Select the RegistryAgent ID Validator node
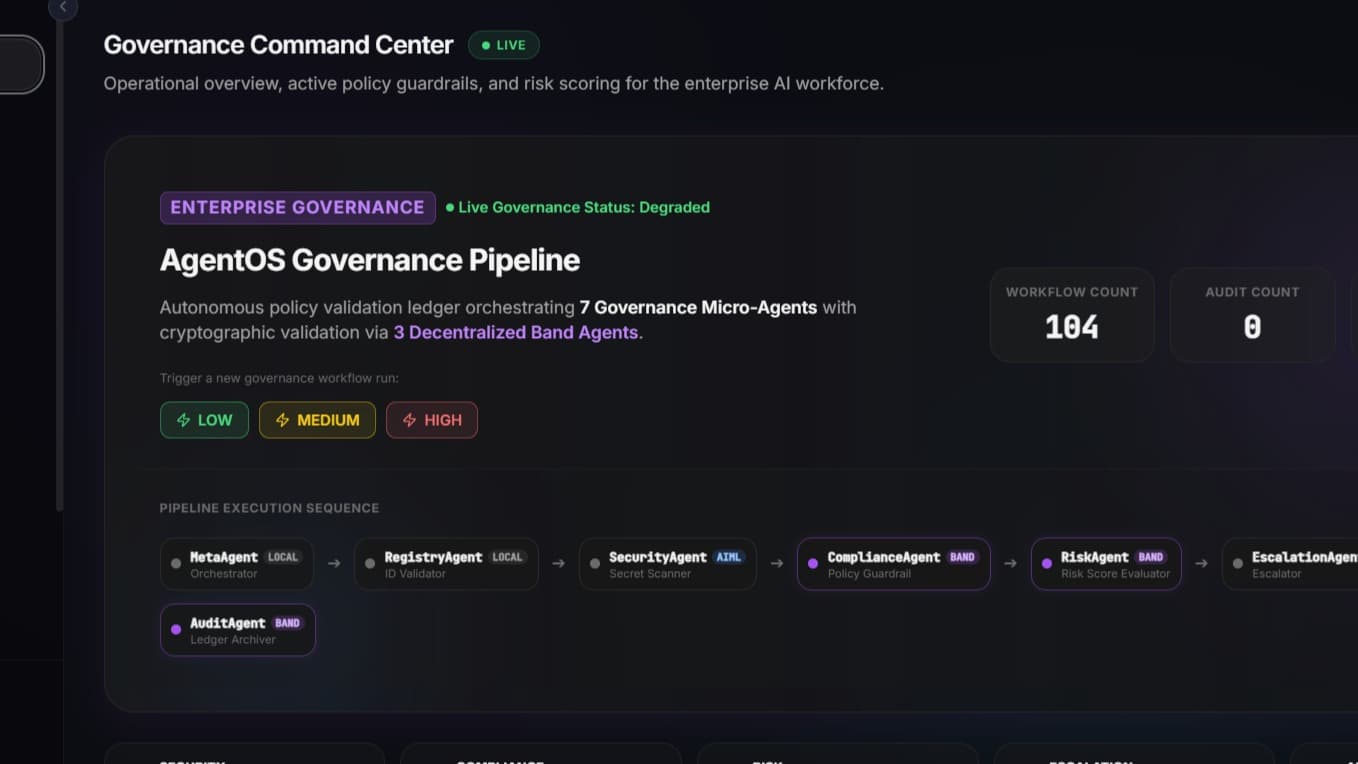1358x764 pixels. (446, 564)
